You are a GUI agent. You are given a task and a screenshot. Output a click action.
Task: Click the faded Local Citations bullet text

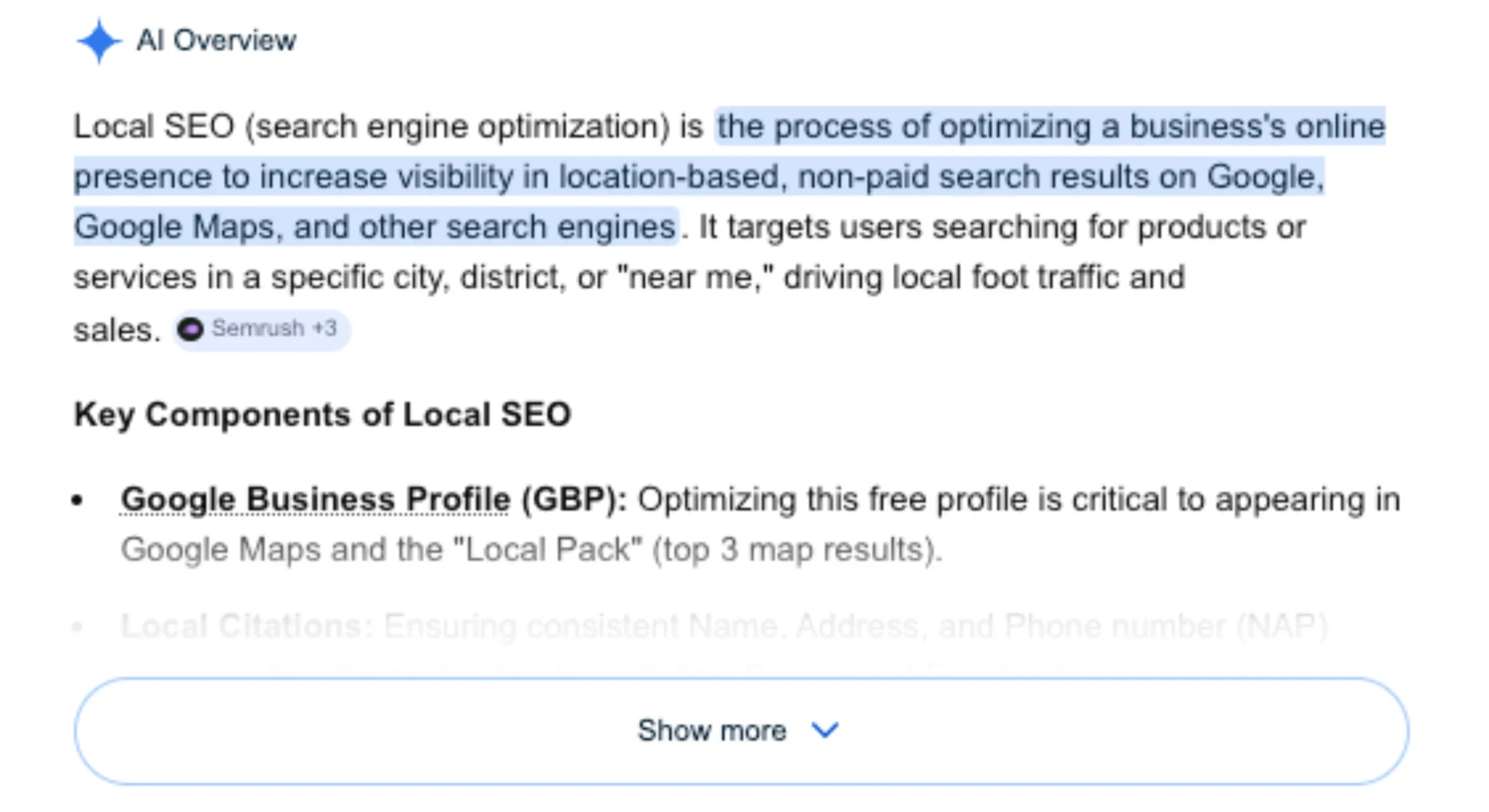(246, 627)
